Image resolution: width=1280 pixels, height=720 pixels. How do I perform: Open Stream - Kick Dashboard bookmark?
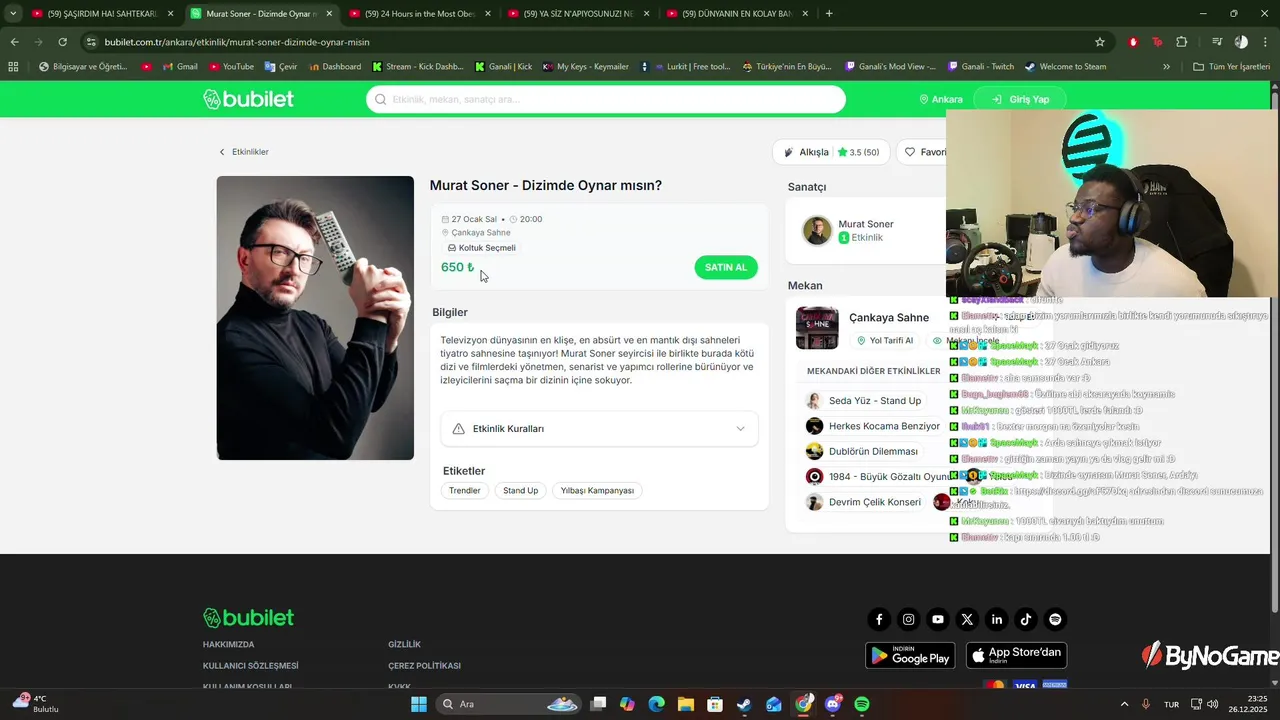[x=417, y=67]
